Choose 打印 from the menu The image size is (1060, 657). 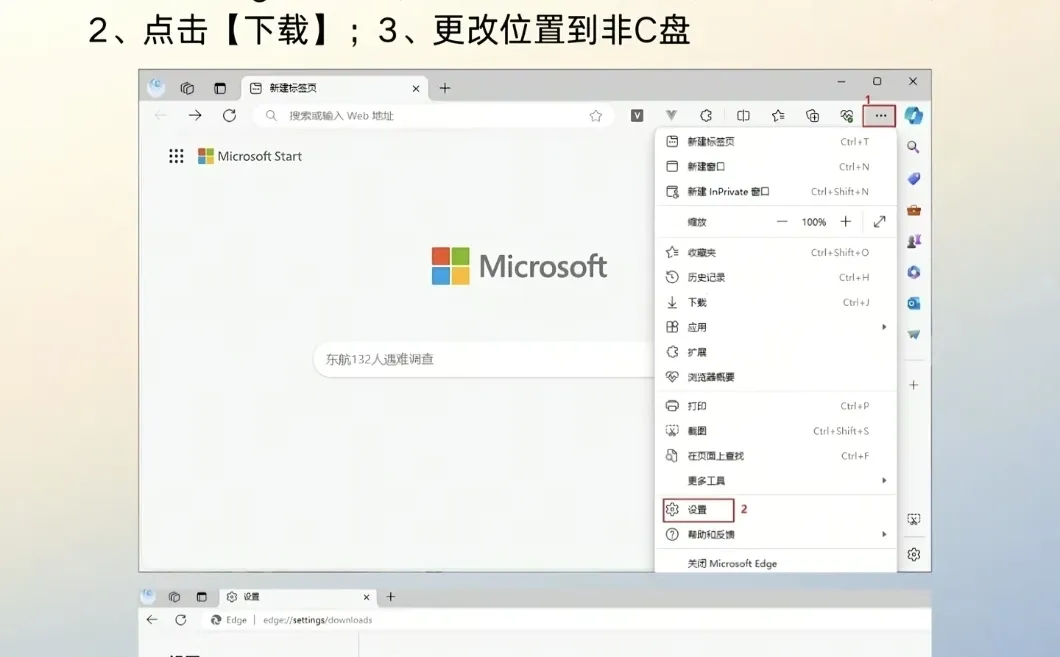[x=775, y=406]
